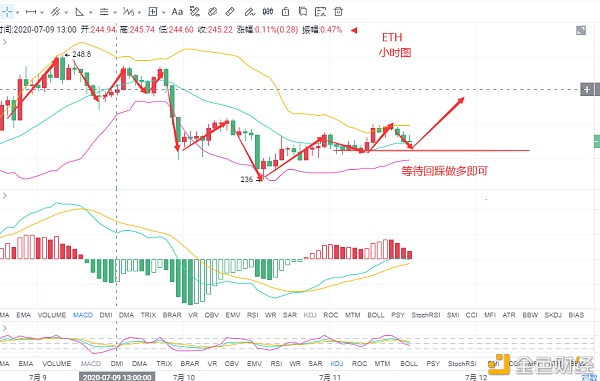Select the BBW indicator tab

click(x=530, y=315)
